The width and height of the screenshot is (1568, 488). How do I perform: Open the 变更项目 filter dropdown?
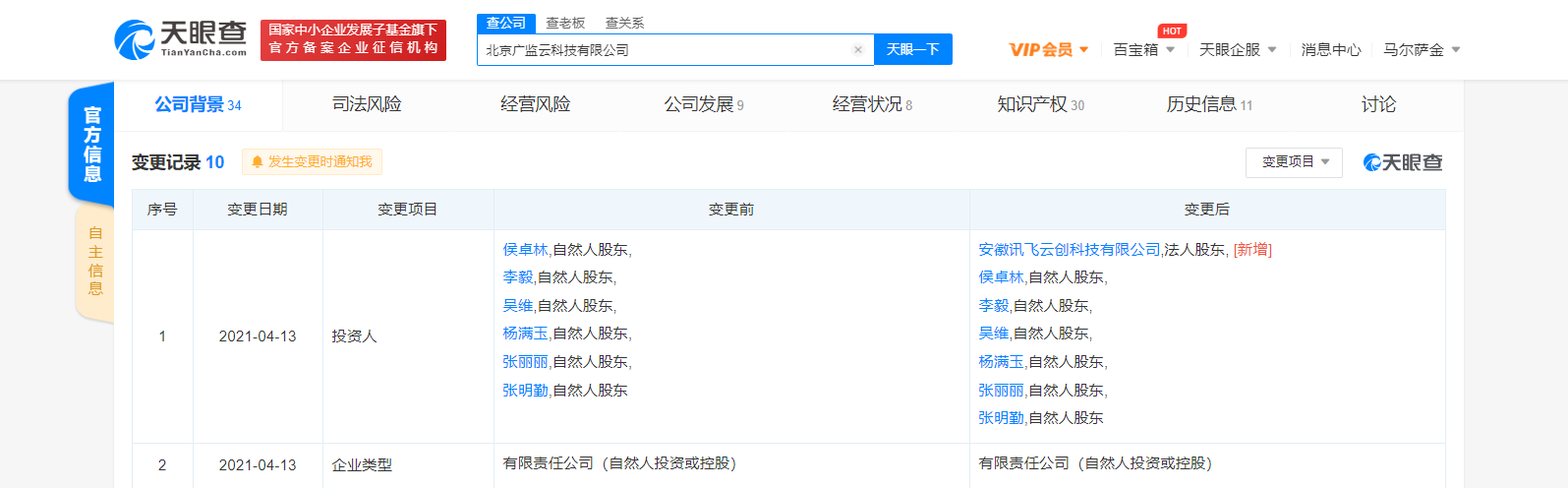1295,161
